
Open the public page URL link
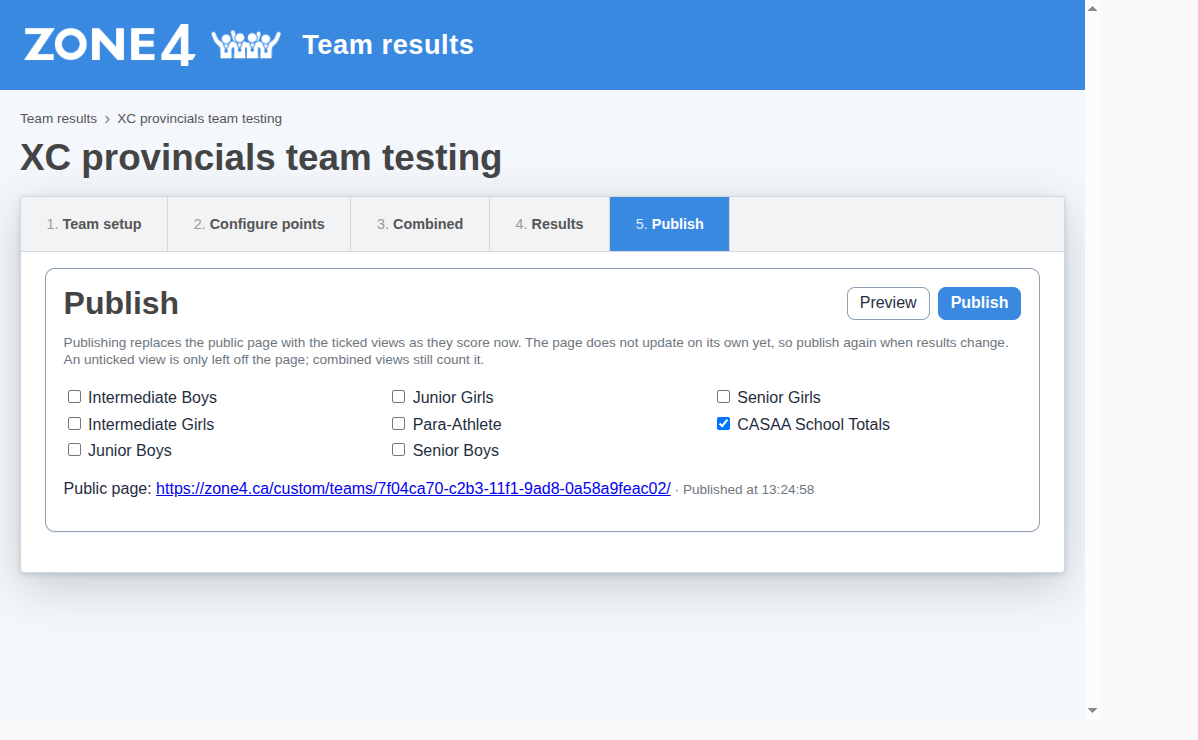coord(413,489)
